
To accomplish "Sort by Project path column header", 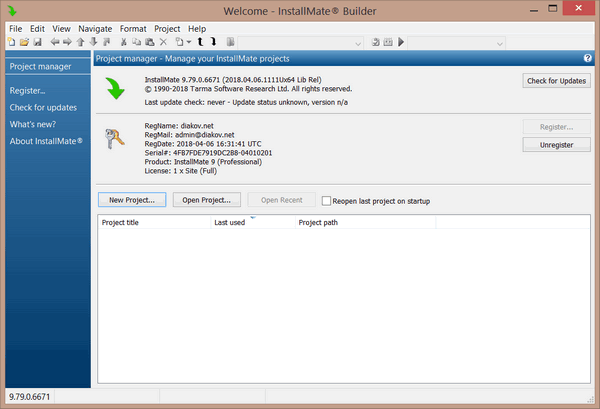I will (365, 222).
